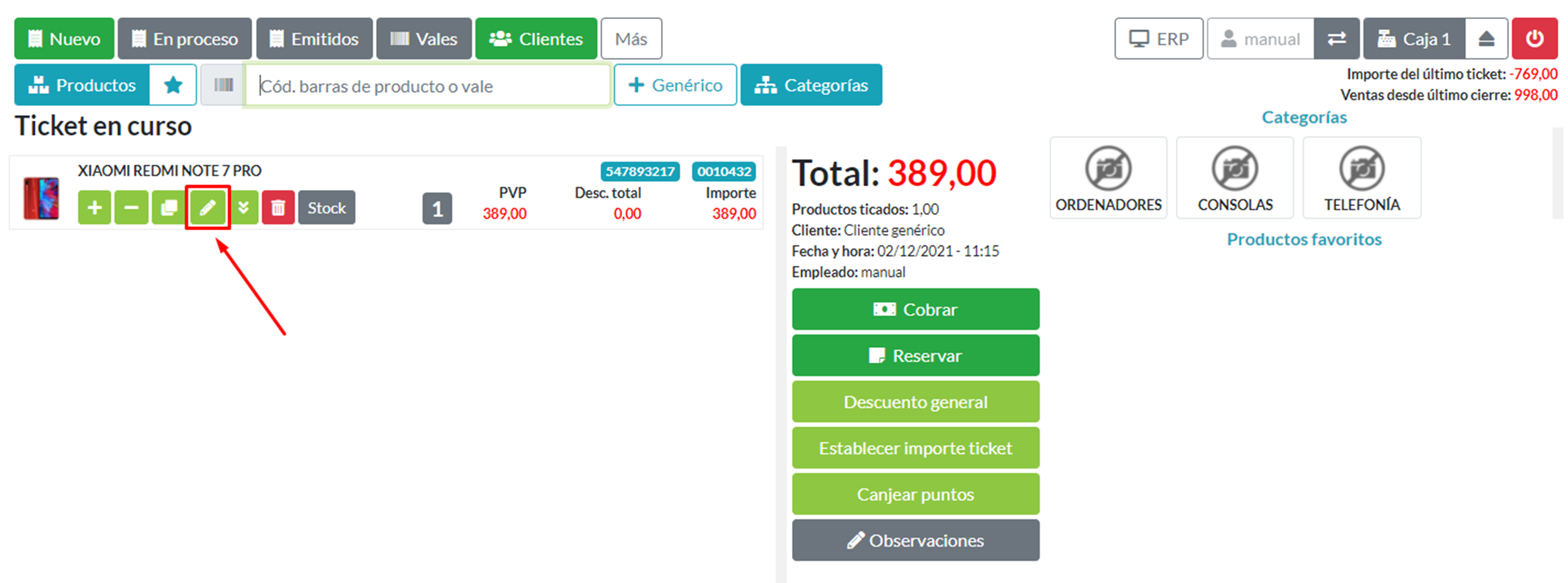1568x583 pixels.
Task: Click the green plus icon to add a unit
Action: pos(94,208)
